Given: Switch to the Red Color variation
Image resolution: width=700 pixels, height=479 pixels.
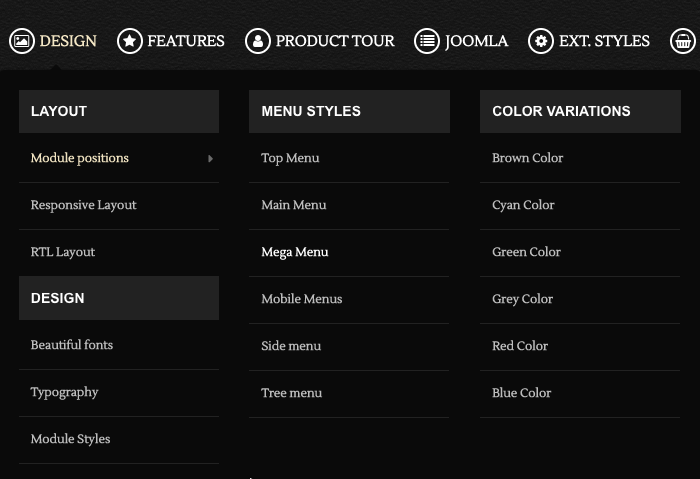Looking at the screenshot, I should (x=519, y=346).
